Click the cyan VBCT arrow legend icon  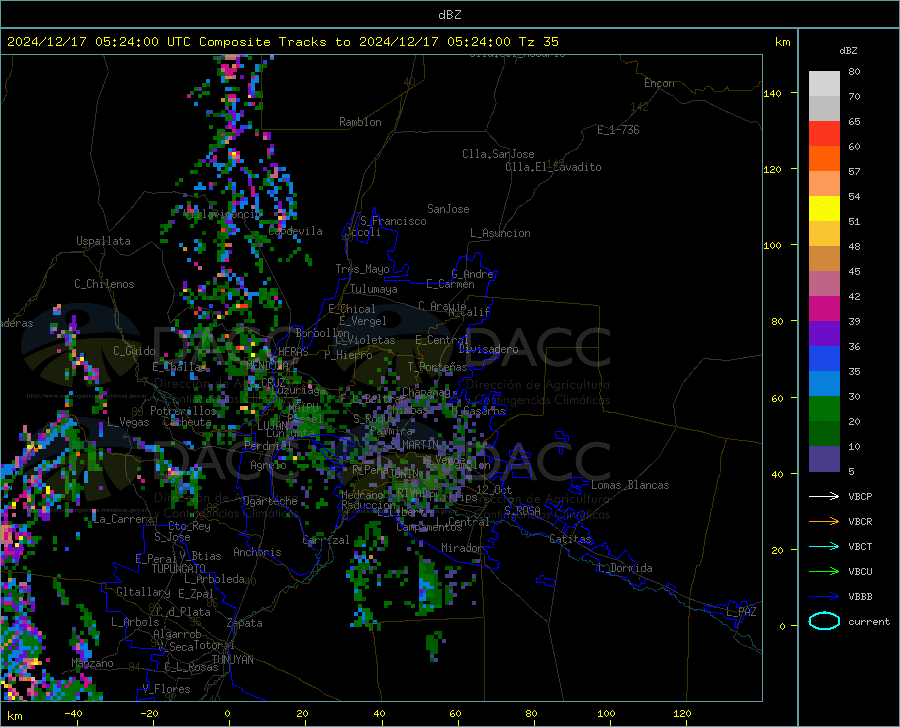tap(824, 546)
